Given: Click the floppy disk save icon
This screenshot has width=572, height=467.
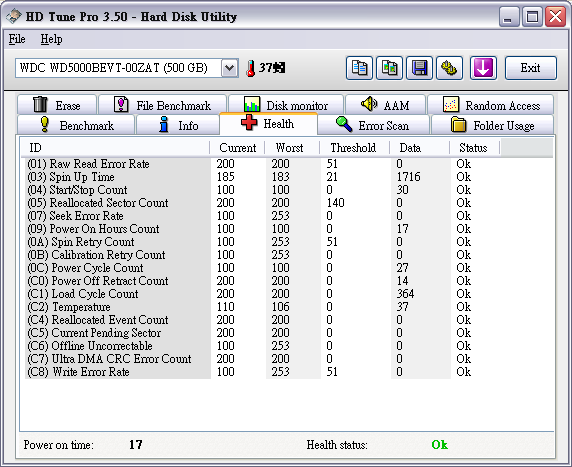Looking at the screenshot, I should pos(419,68).
